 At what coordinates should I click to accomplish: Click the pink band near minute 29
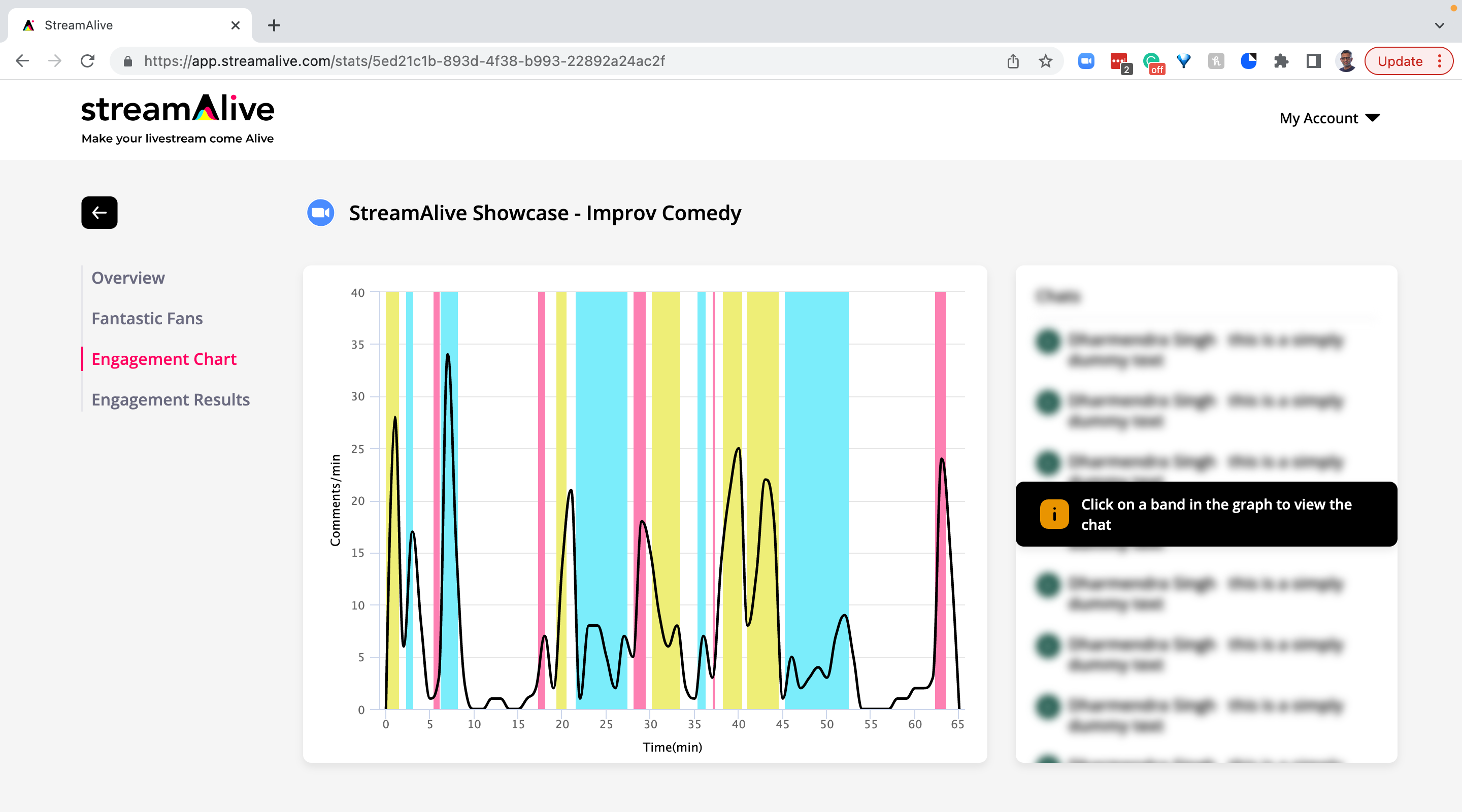pyautogui.click(x=640, y=500)
